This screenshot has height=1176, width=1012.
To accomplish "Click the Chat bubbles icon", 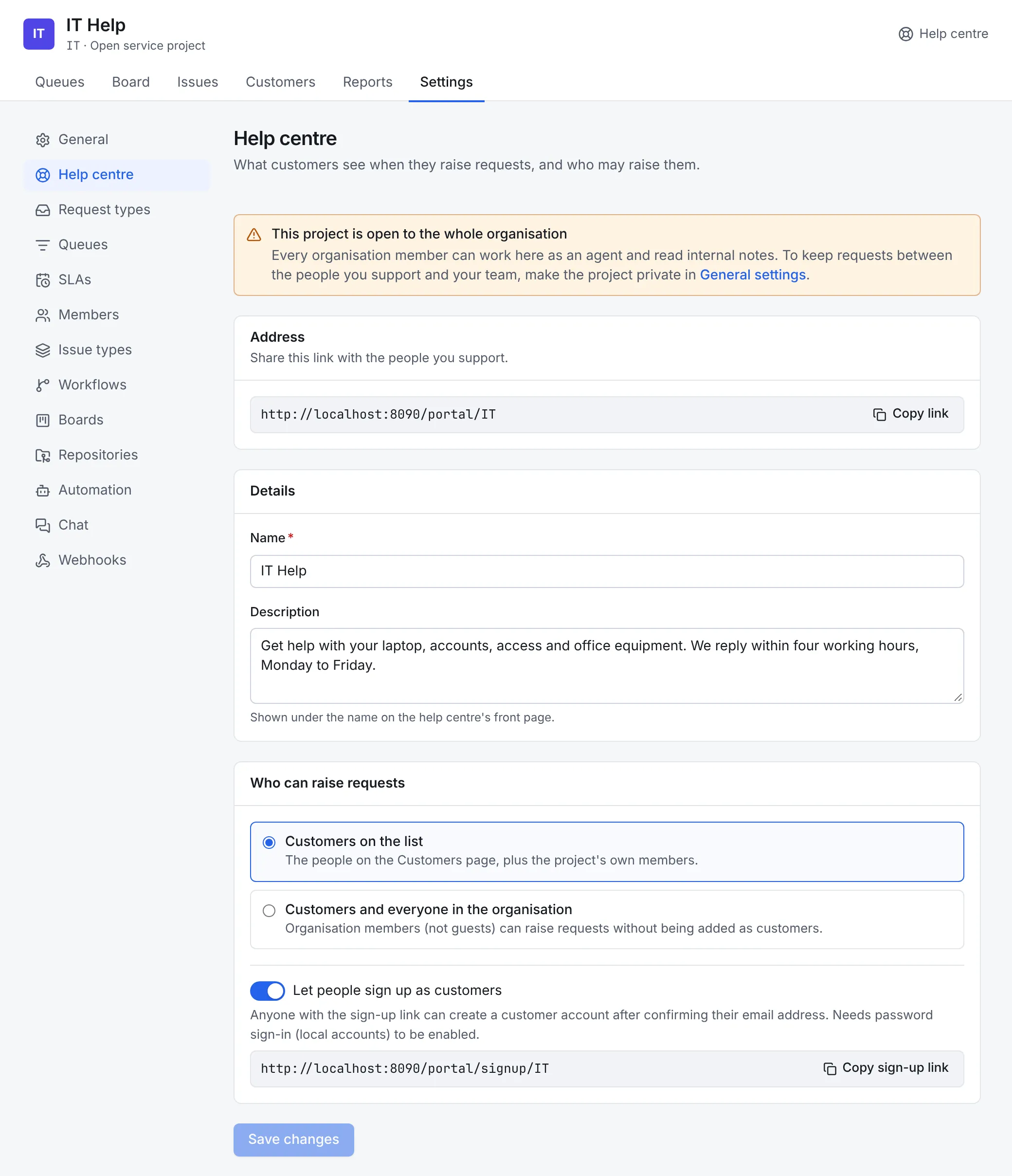I will pos(42,526).
